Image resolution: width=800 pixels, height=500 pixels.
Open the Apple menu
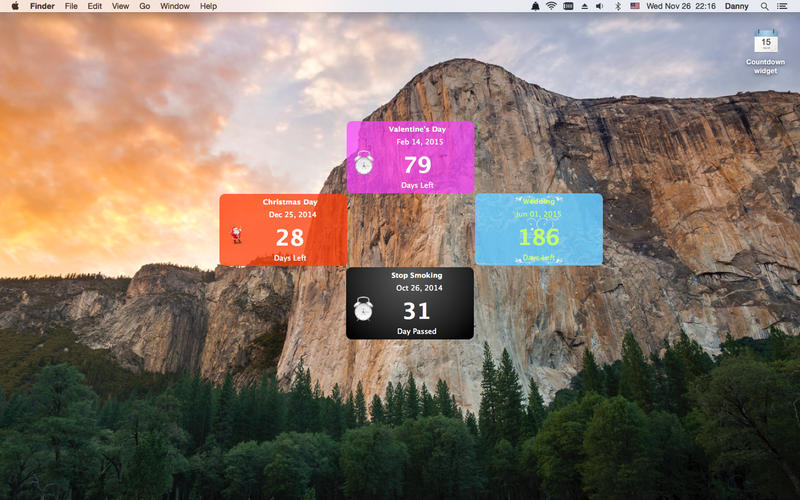click(15, 6)
